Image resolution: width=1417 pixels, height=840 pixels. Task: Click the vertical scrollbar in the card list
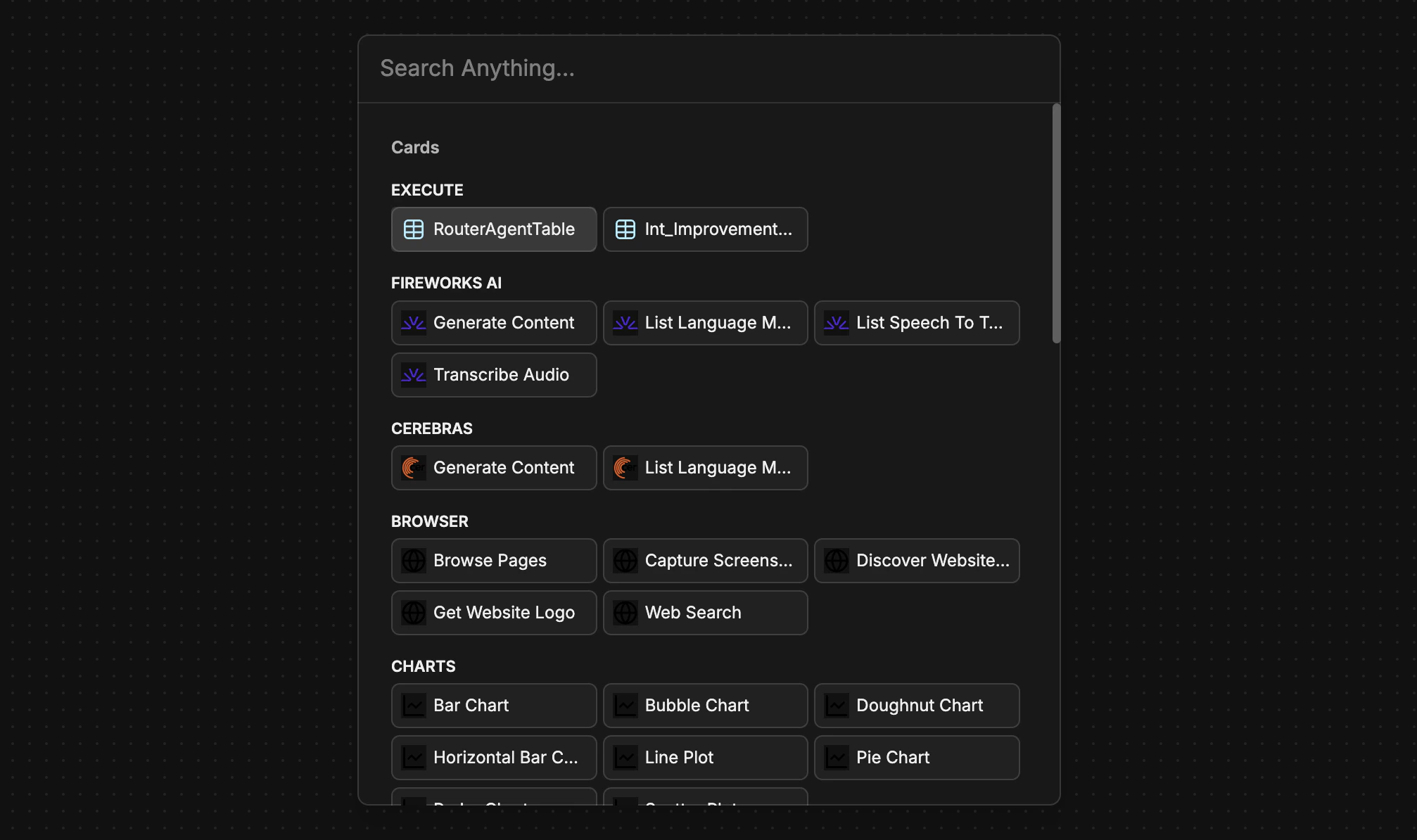[1056, 224]
